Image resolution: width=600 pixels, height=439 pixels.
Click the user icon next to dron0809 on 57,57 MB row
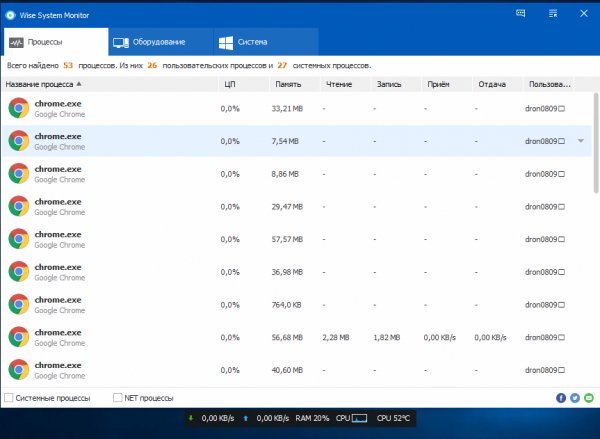coord(561,240)
